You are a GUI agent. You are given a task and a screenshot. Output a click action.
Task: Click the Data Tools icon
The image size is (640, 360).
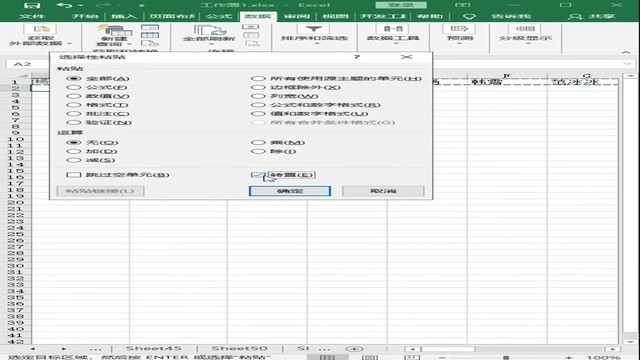(x=393, y=29)
